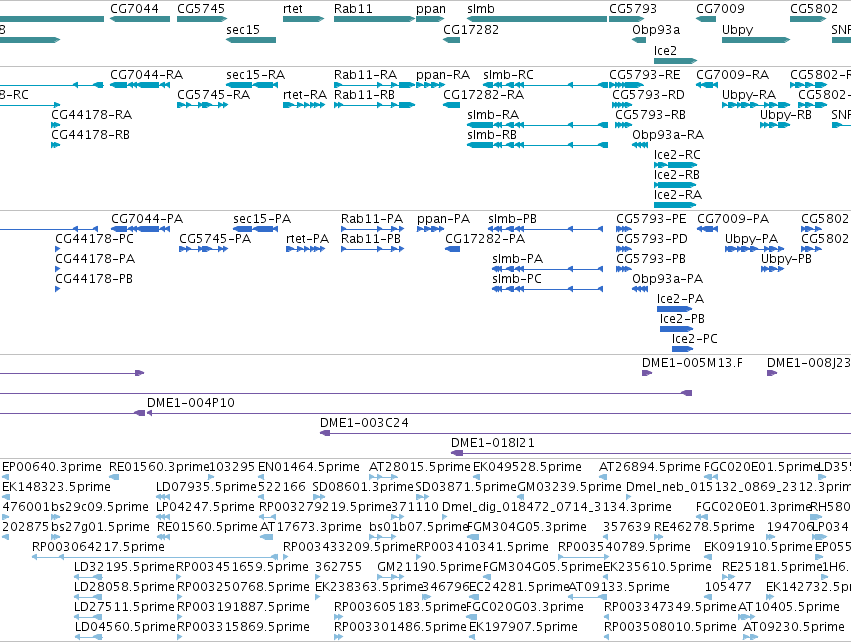Click transcript slmb-RC

click(x=545, y=85)
